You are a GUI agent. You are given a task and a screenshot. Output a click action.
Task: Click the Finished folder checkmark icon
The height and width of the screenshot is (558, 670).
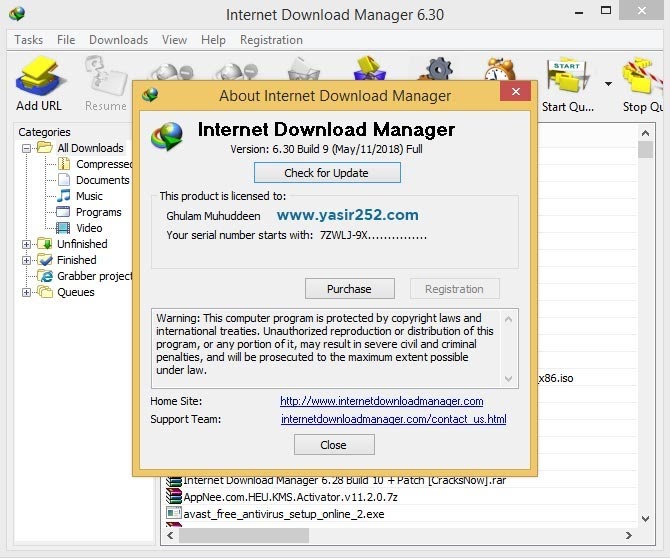44,260
